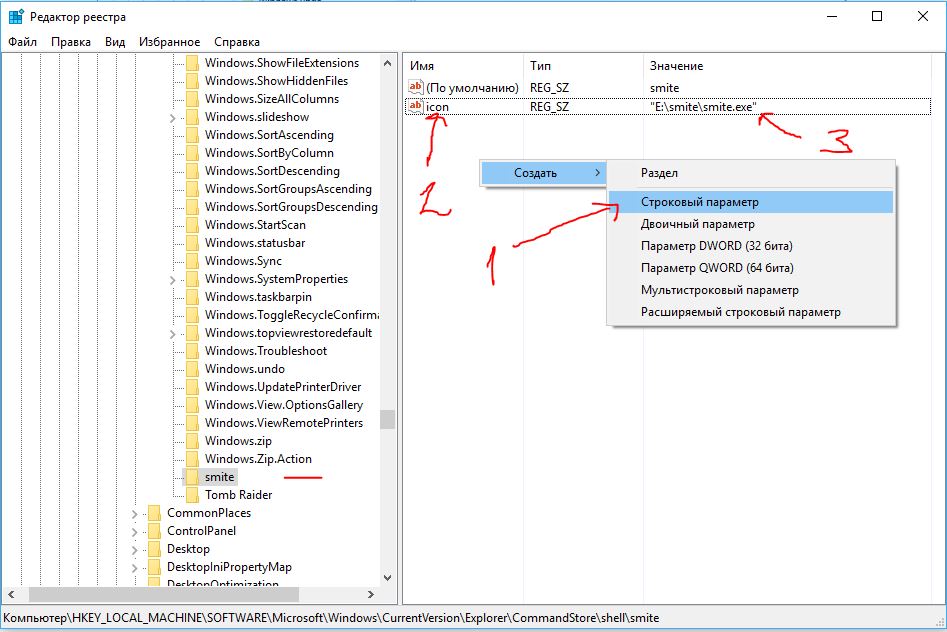The height and width of the screenshot is (632, 947).
Task: Expand the CommonPlaces tree node
Action: tap(135, 513)
